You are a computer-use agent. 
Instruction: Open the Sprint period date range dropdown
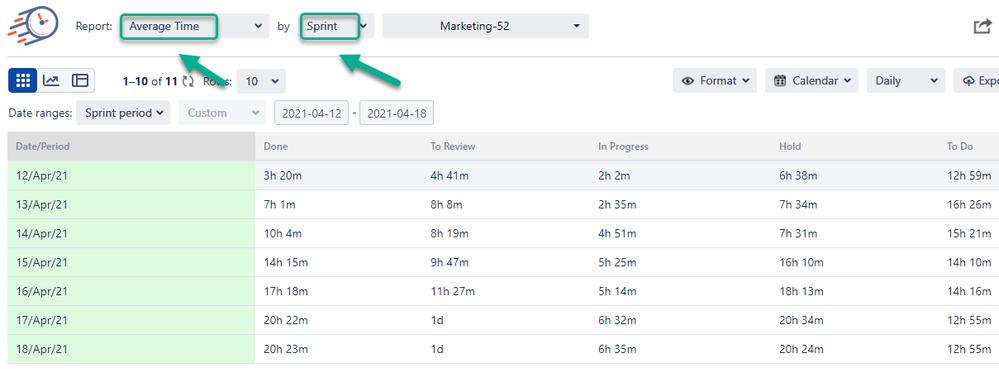click(123, 113)
